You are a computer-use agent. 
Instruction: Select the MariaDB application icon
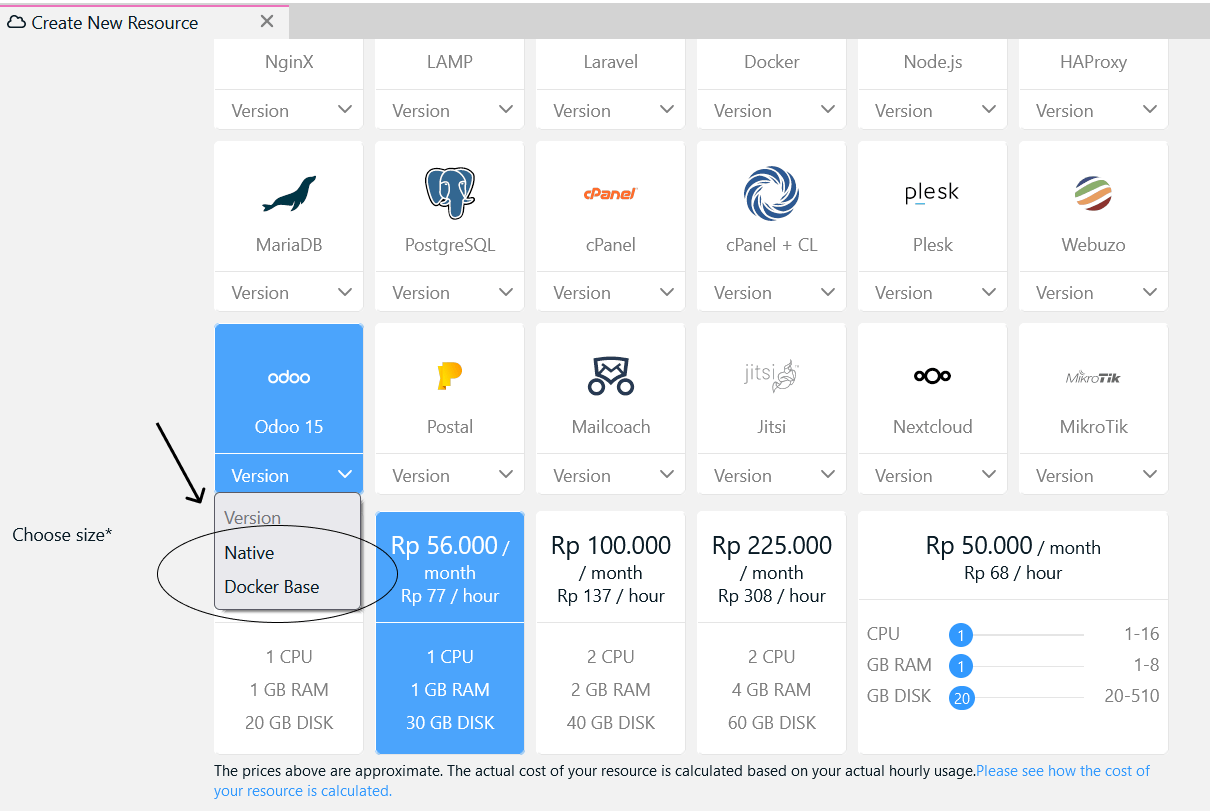[x=288, y=190]
